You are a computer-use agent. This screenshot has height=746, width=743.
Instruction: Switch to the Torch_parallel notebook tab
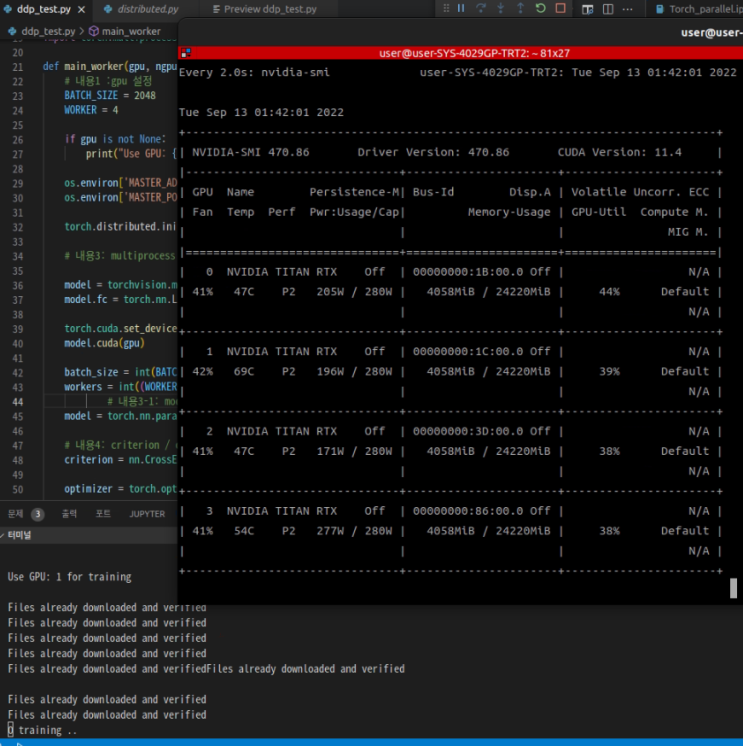[x=699, y=9]
